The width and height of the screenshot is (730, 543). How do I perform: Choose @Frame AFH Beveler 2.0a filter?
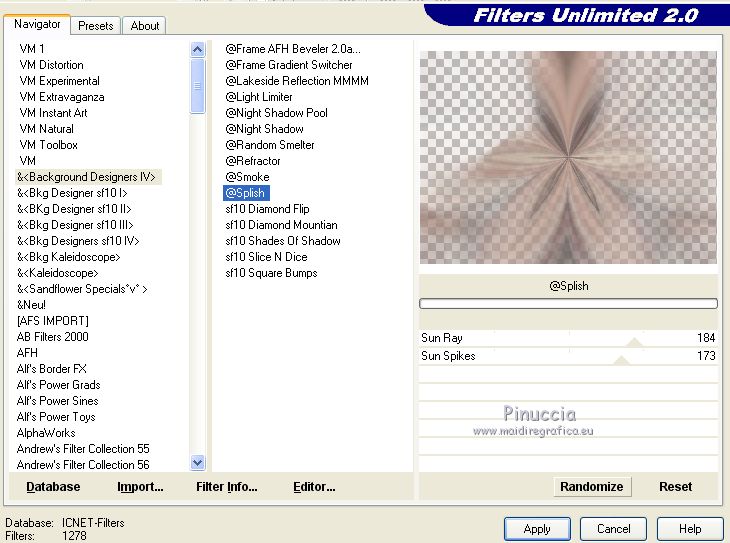tap(293, 49)
